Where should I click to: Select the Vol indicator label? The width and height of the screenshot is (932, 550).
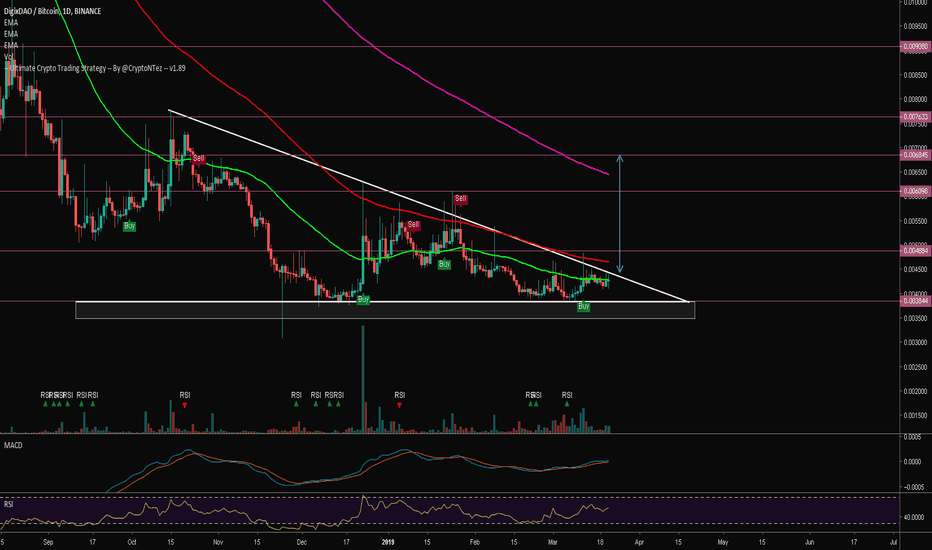(8, 56)
